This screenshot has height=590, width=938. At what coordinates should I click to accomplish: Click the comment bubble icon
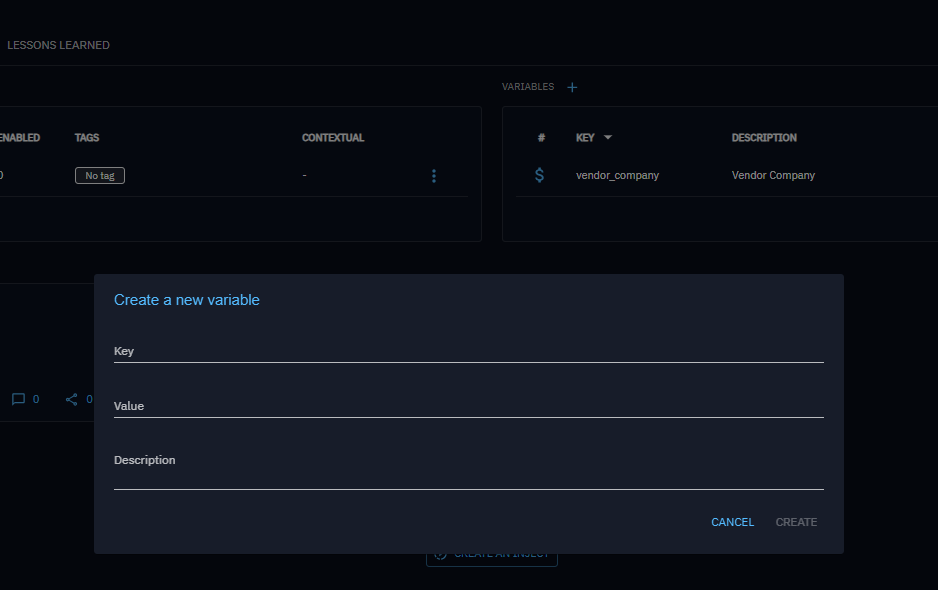coord(18,399)
